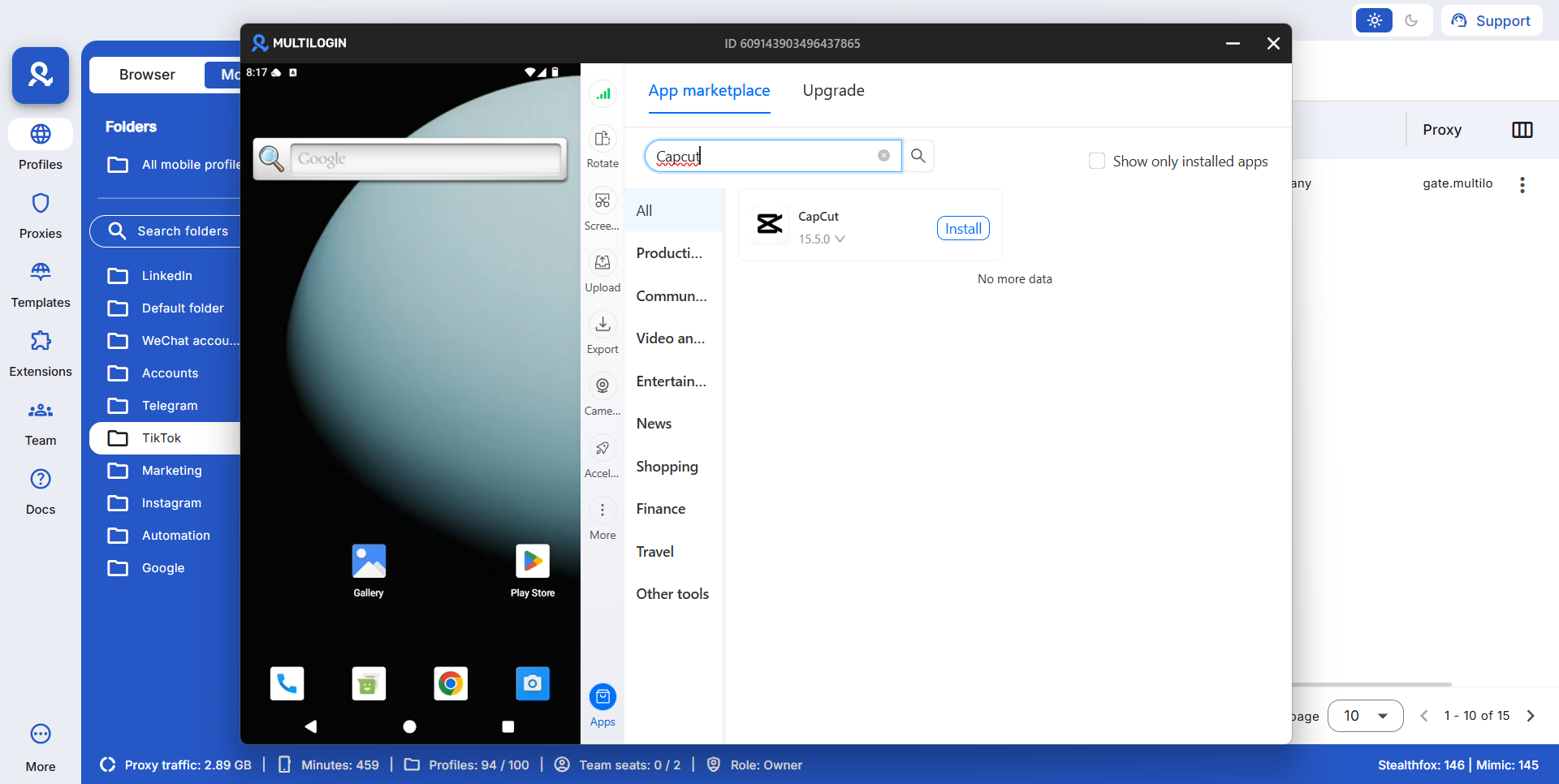
Task: Open Chrome in the phone dock
Action: point(451,683)
